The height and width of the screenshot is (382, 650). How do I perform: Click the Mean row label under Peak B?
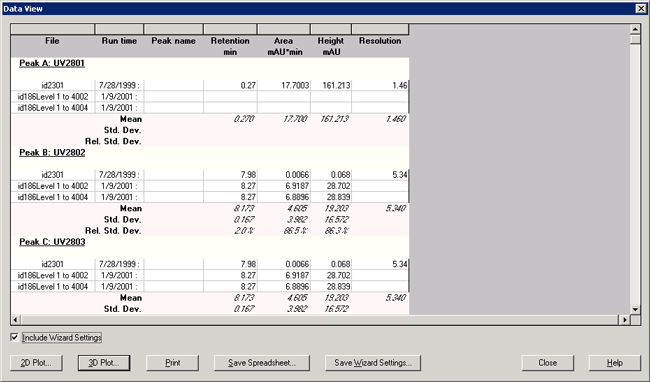coord(131,208)
